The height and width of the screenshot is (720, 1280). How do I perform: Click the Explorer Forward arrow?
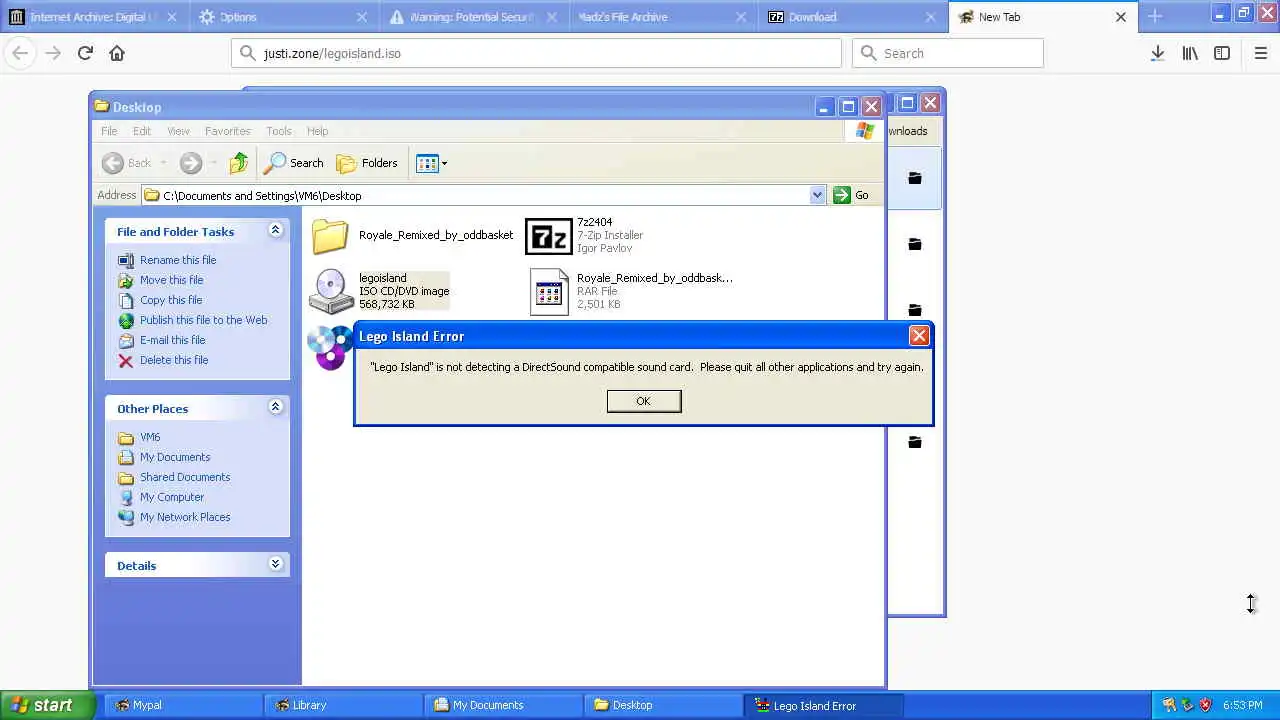190,163
